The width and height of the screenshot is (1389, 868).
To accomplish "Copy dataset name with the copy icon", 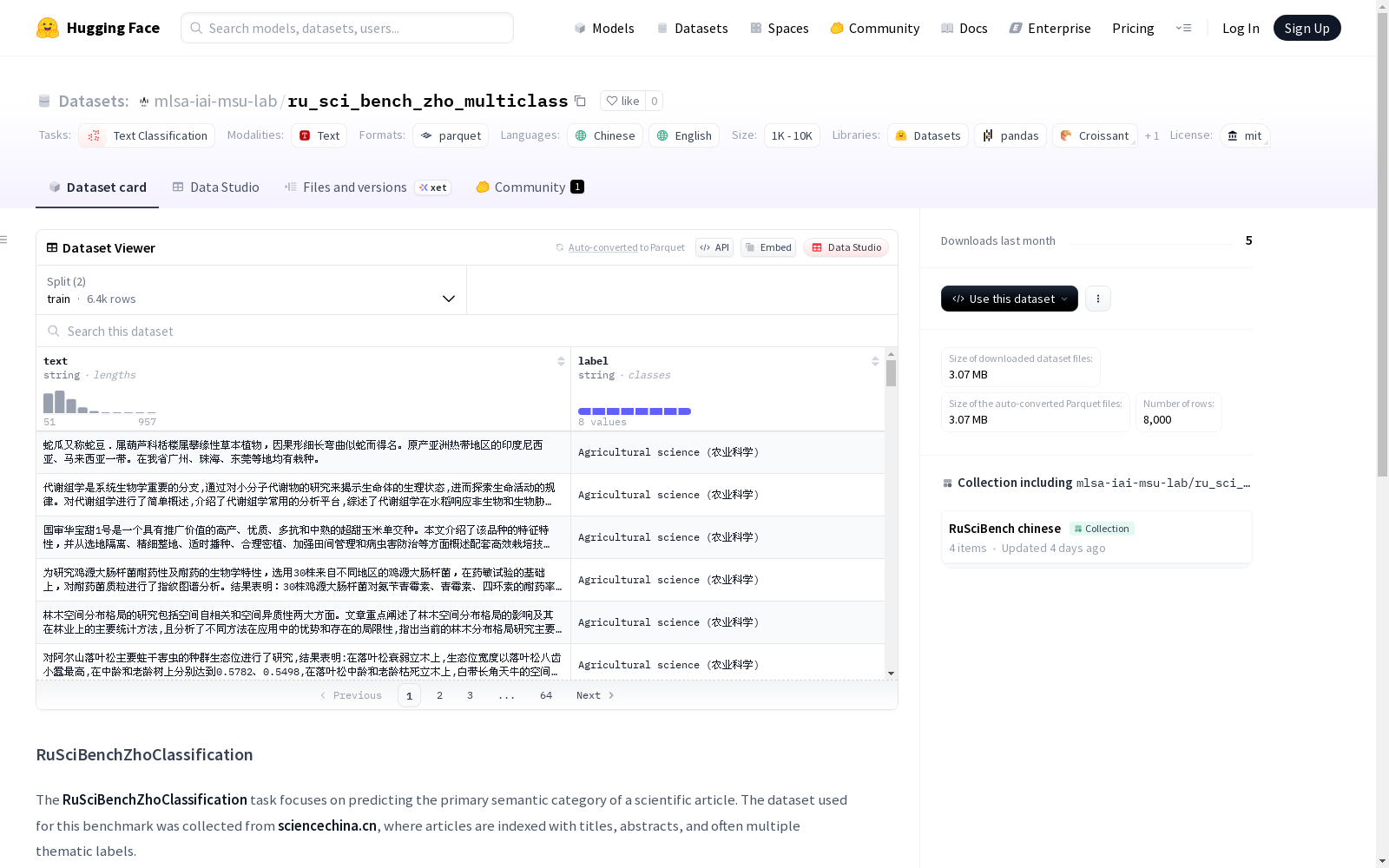I will click(x=580, y=101).
